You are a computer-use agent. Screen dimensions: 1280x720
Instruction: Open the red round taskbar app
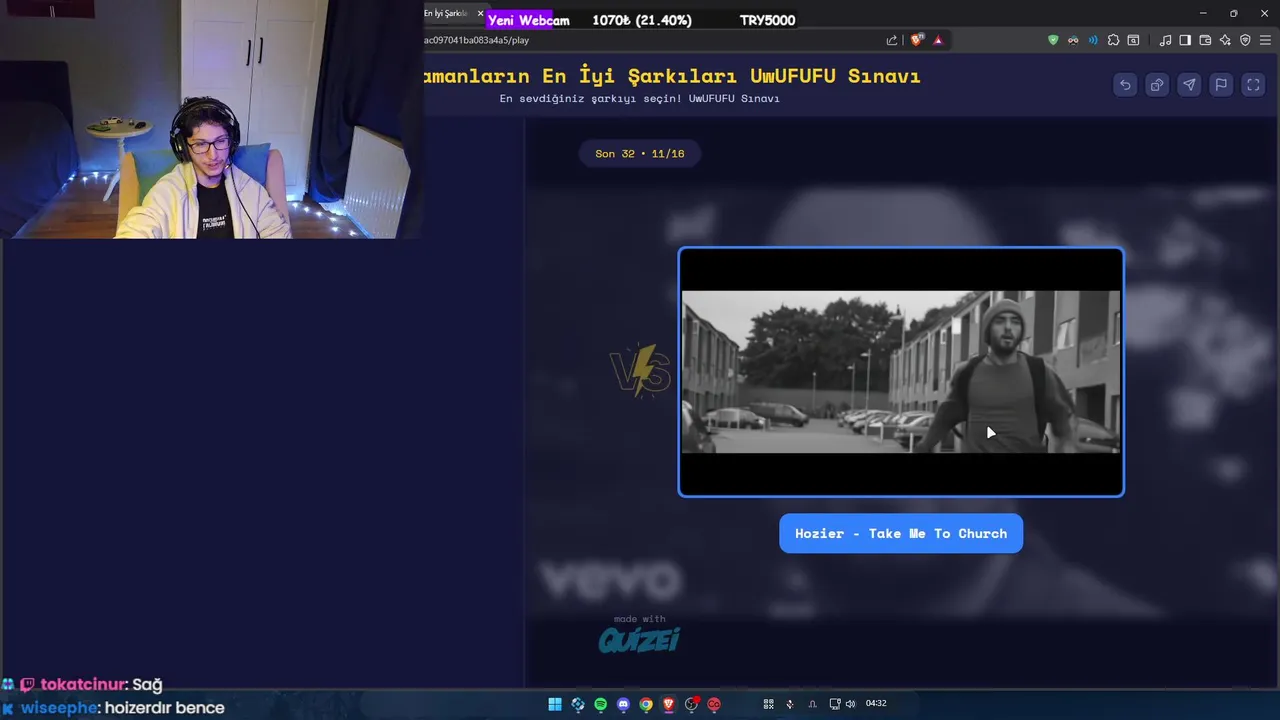(714, 704)
